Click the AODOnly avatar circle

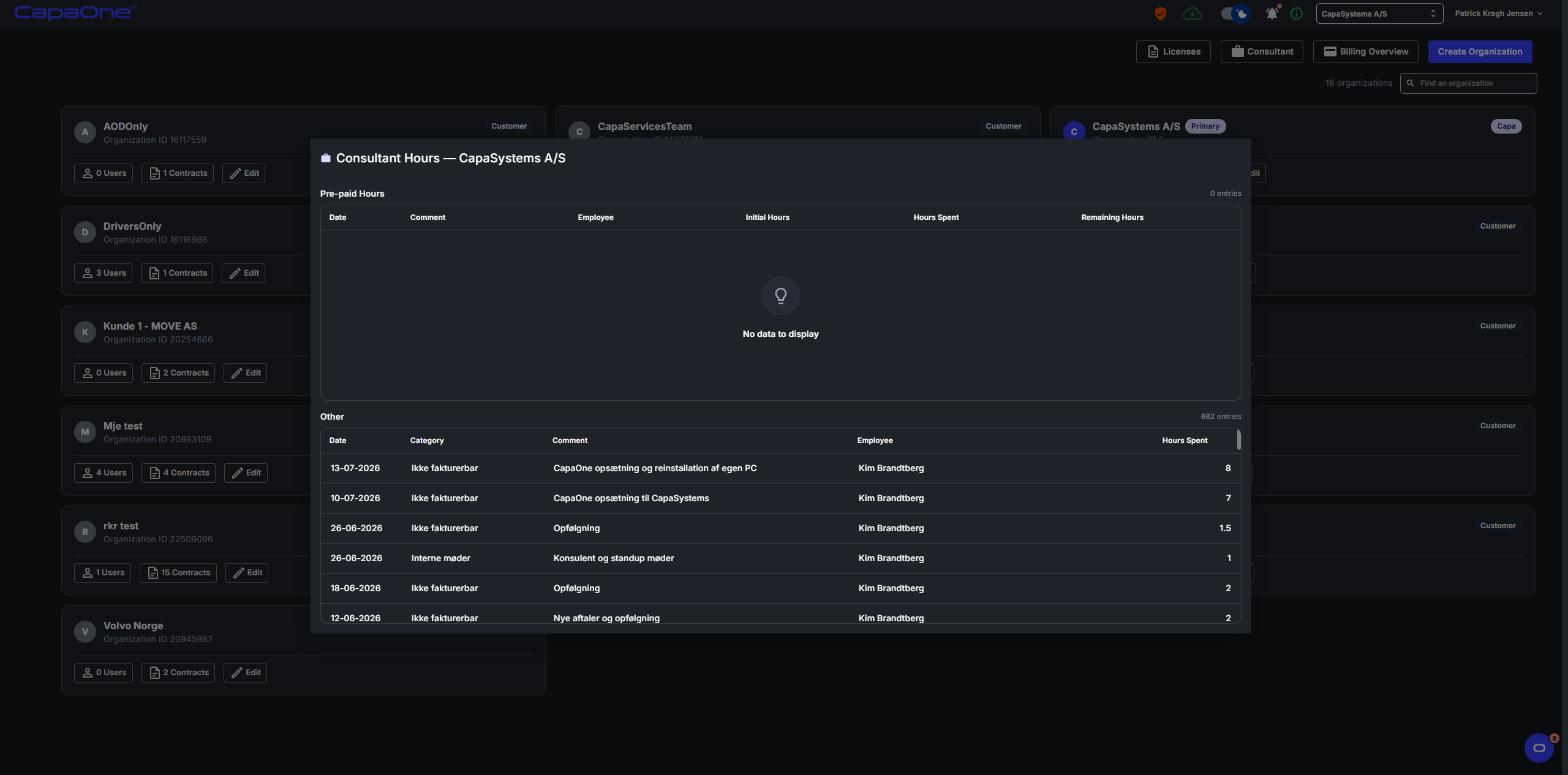click(85, 132)
